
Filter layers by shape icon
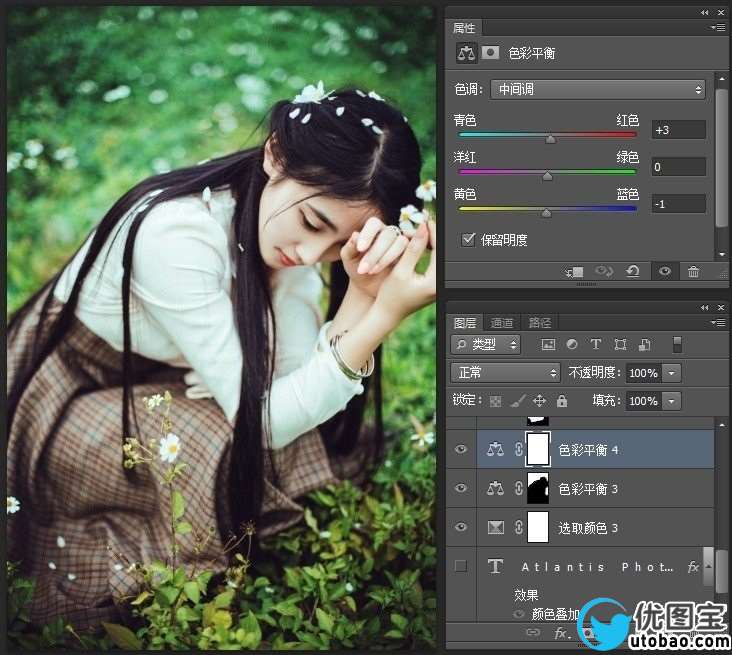(620, 345)
